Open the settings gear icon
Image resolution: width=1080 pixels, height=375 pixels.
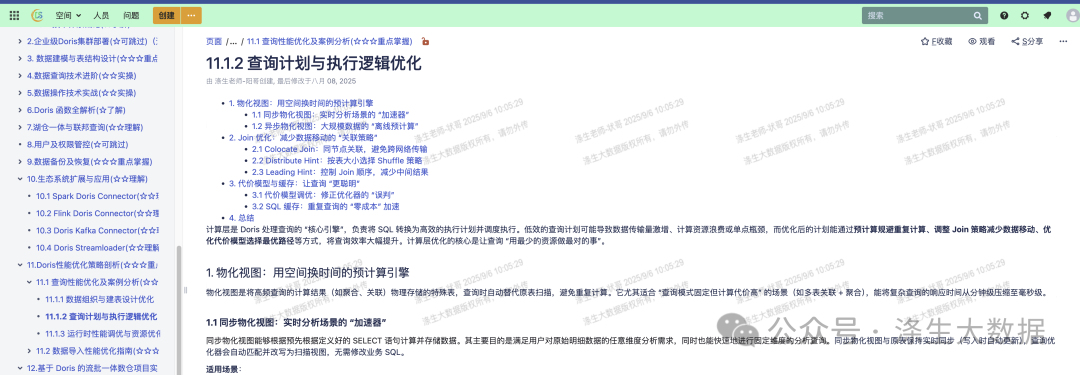(x=1025, y=15)
